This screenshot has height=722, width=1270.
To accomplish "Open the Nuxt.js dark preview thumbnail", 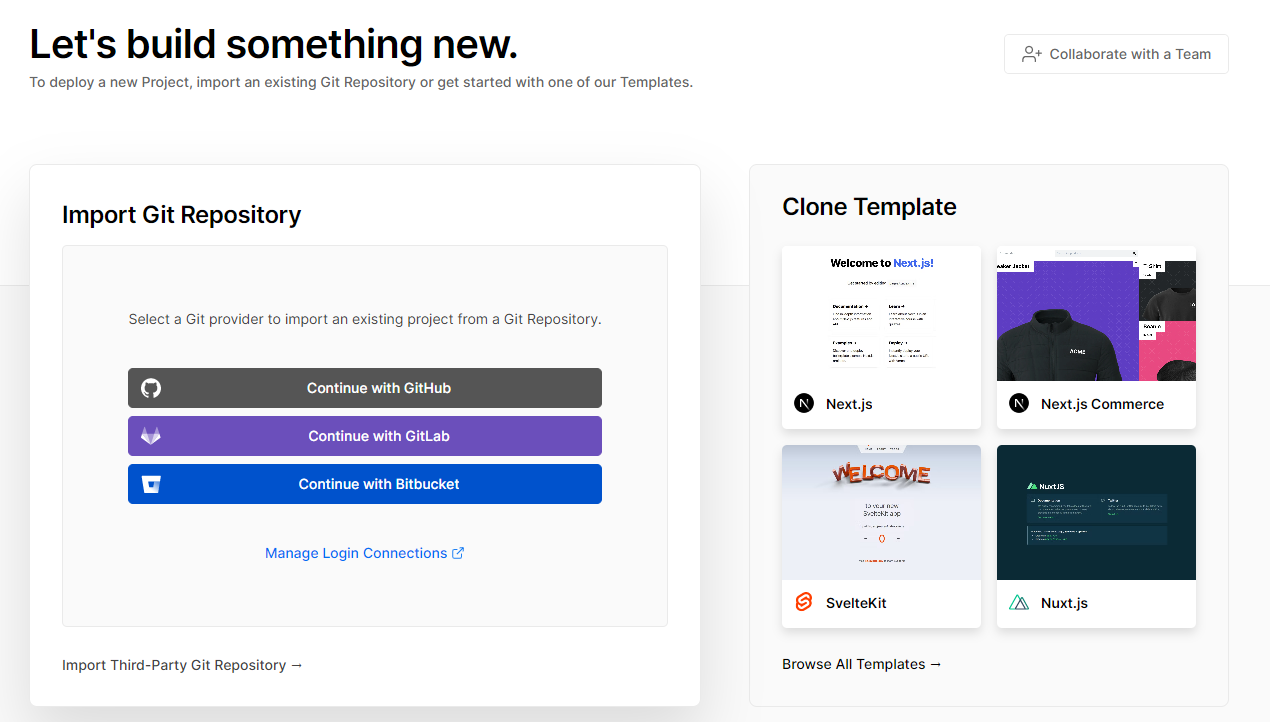I will (1096, 512).
